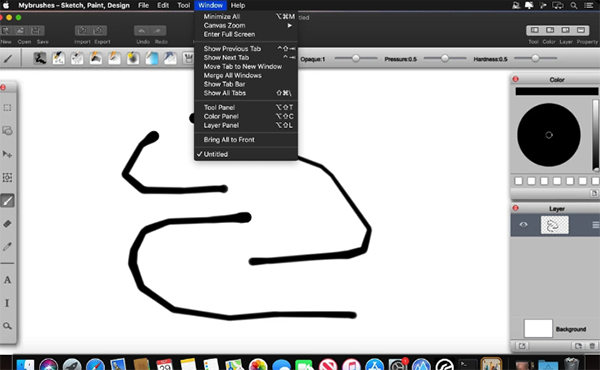This screenshot has height=370, width=600.
Task: Open the layer options hamburger menu
Action: 595,225
